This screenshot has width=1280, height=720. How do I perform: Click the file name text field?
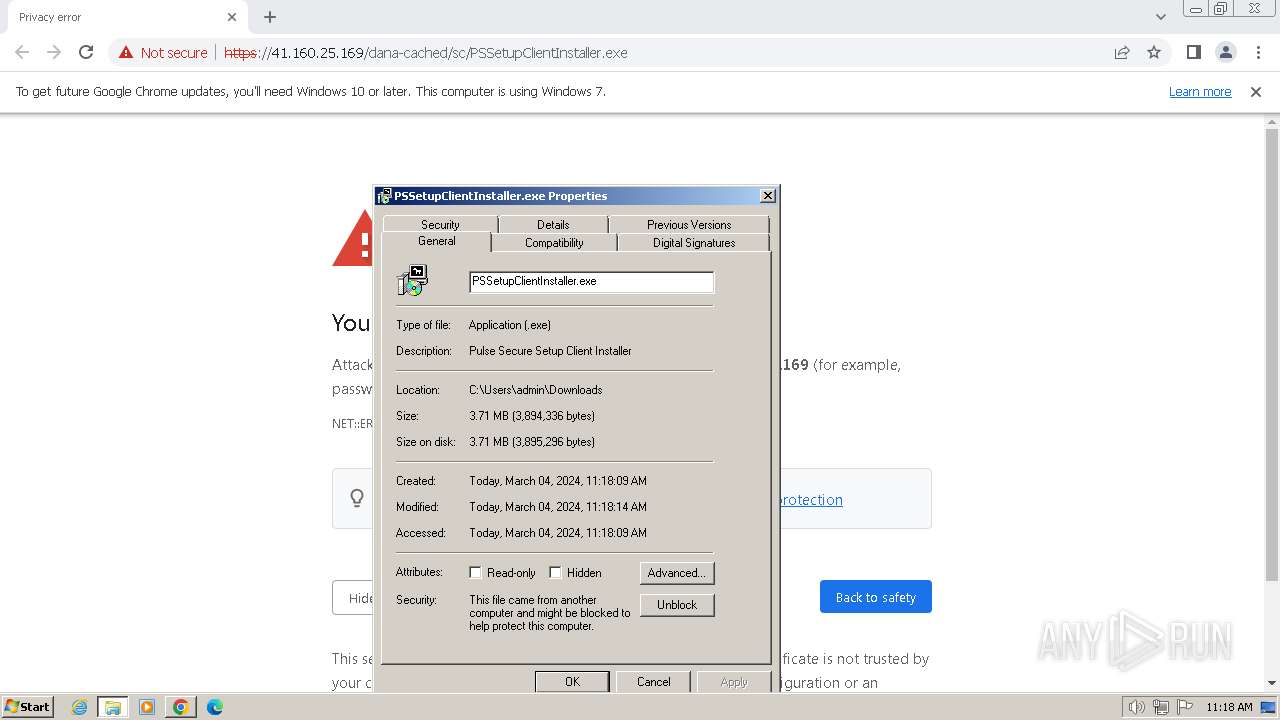click(591, 282)
